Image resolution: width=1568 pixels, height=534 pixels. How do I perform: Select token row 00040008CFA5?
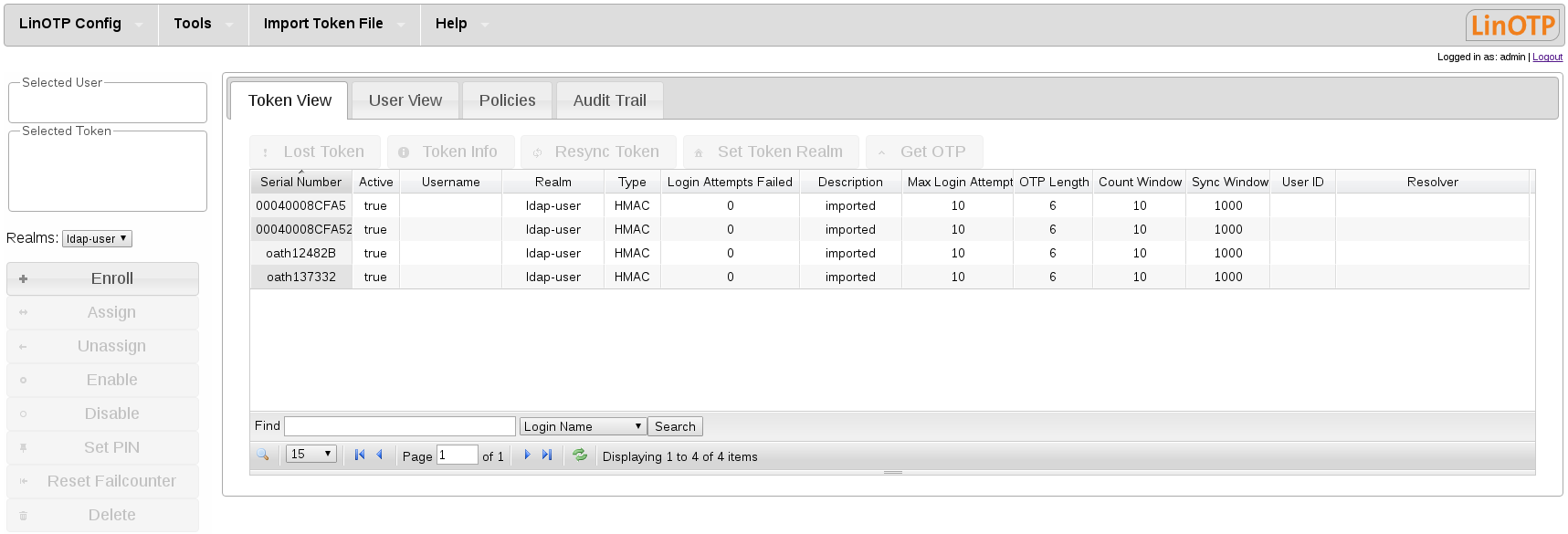[300, 205]
